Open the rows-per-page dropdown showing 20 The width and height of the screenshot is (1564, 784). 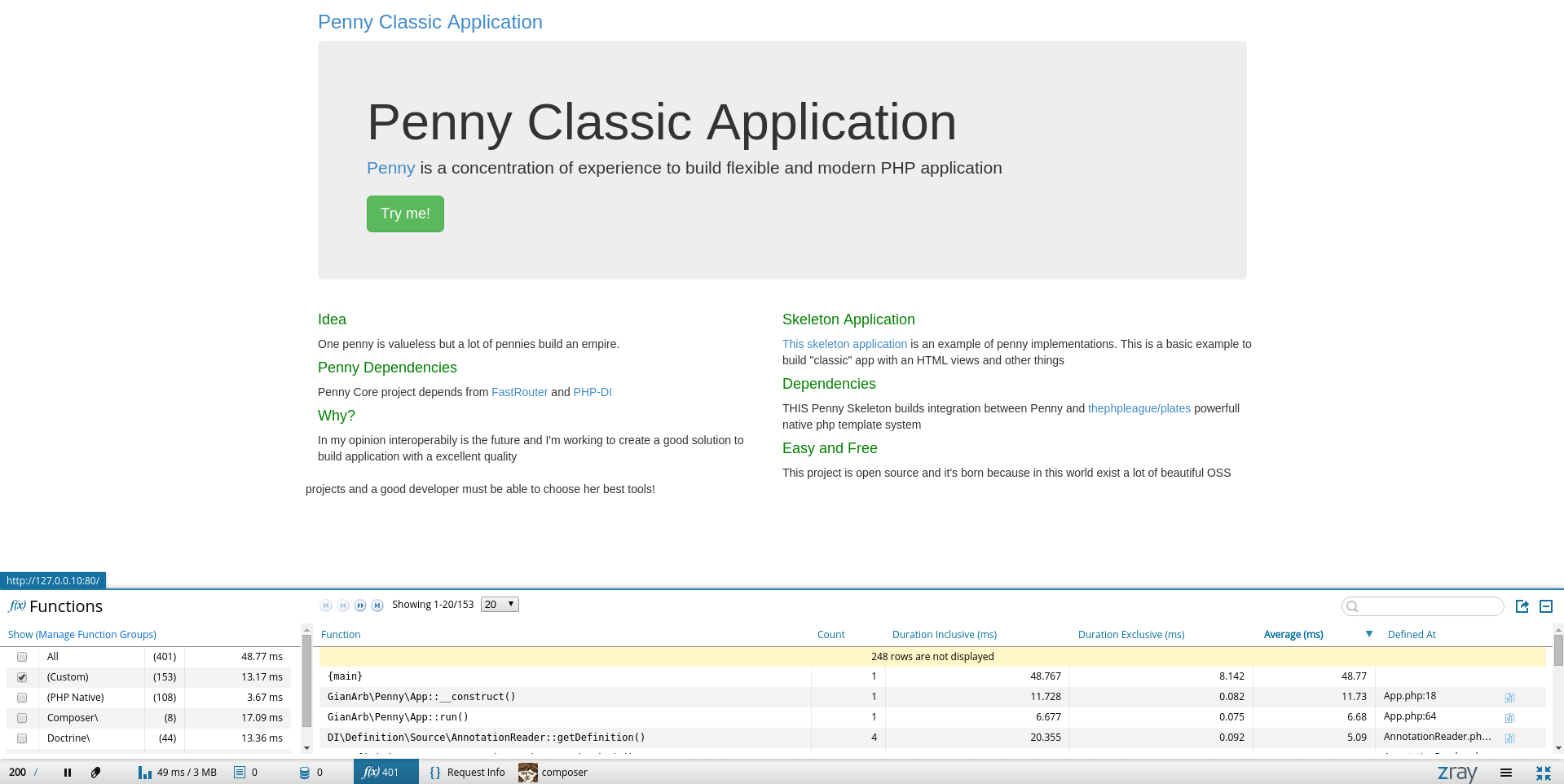tap(500, 605)
